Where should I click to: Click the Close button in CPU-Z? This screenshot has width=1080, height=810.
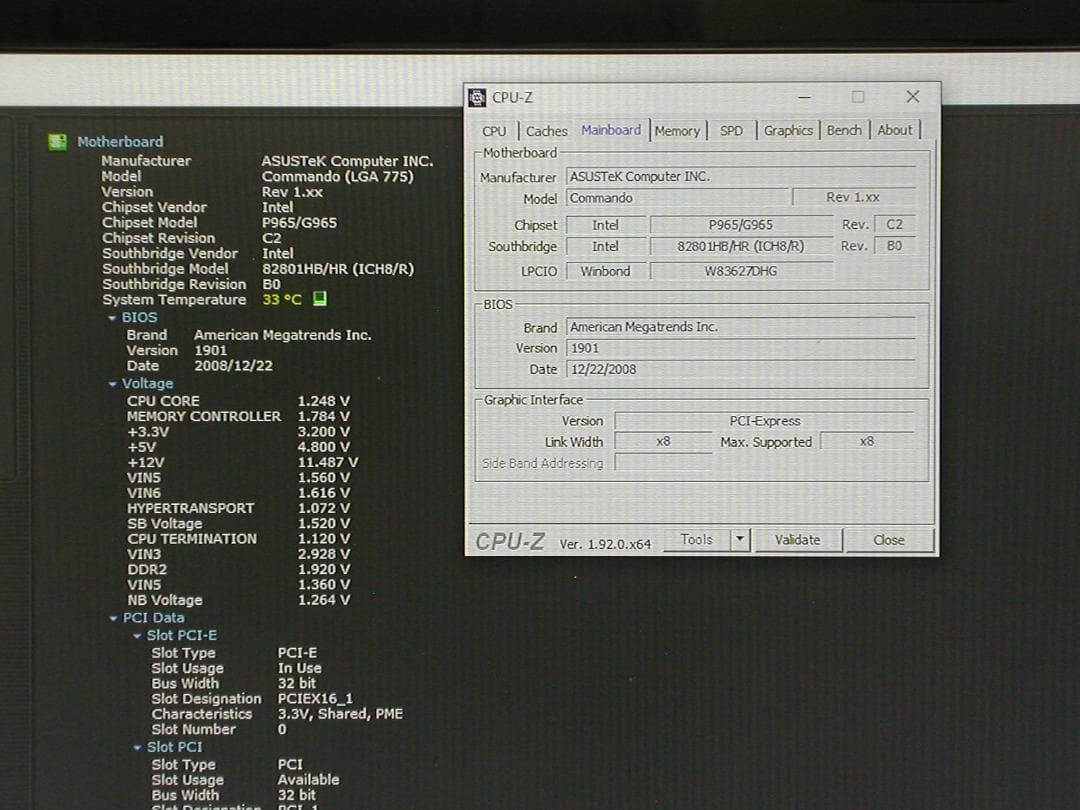click(x=888, y=539)
